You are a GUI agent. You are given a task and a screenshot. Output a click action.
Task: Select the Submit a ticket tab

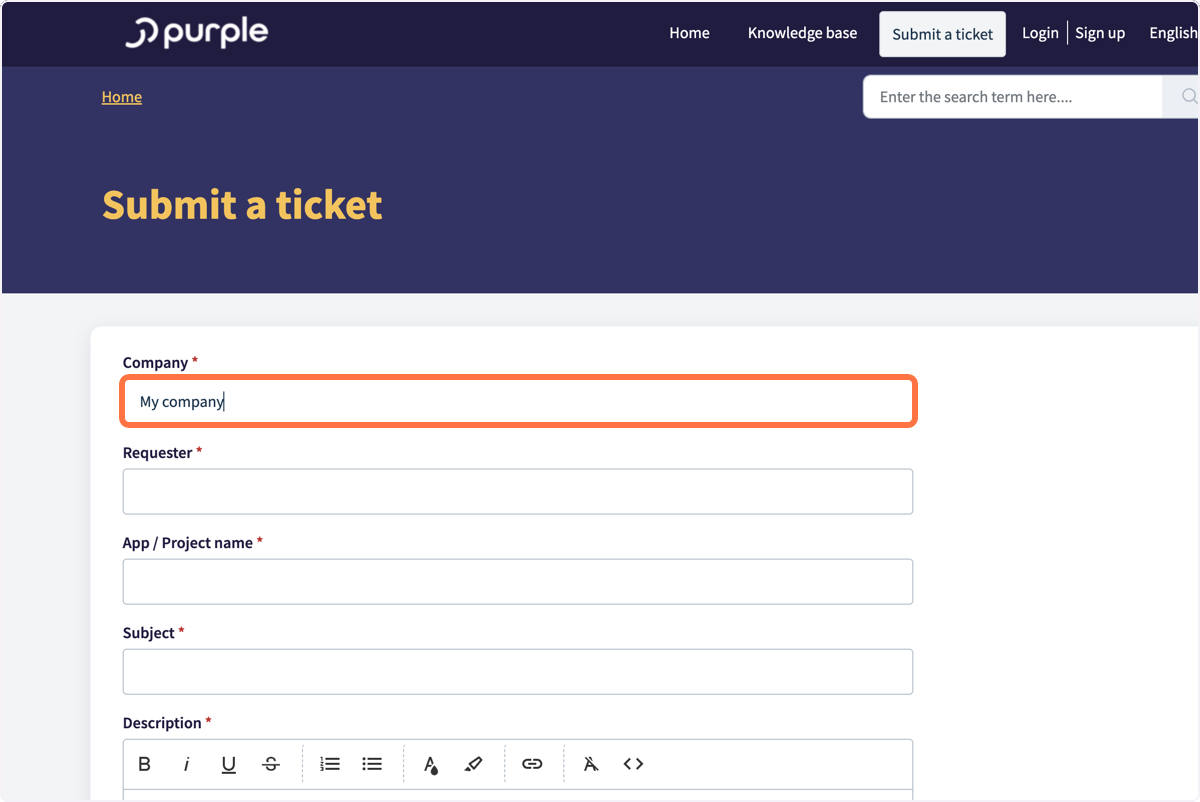(x=942, y=34)
